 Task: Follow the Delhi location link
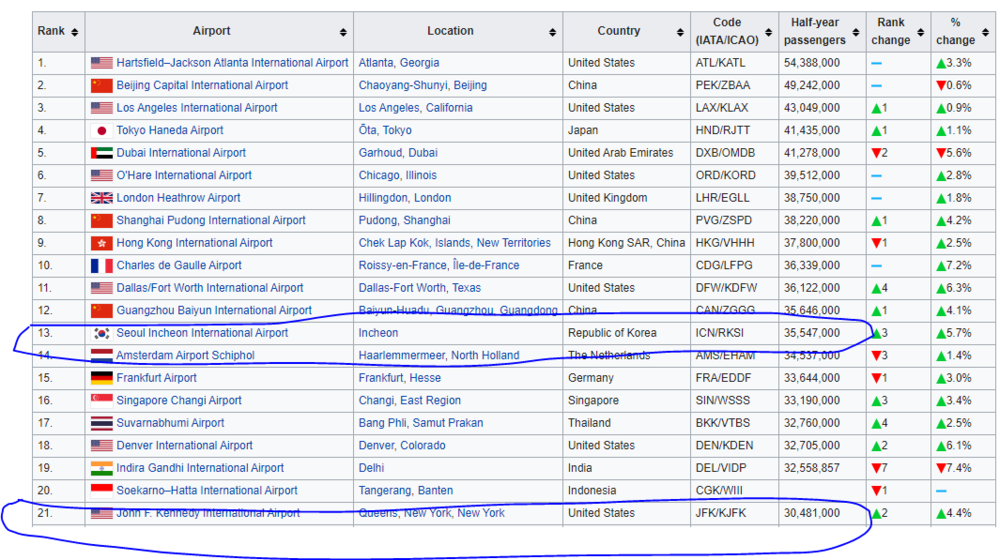click(371, 468)
